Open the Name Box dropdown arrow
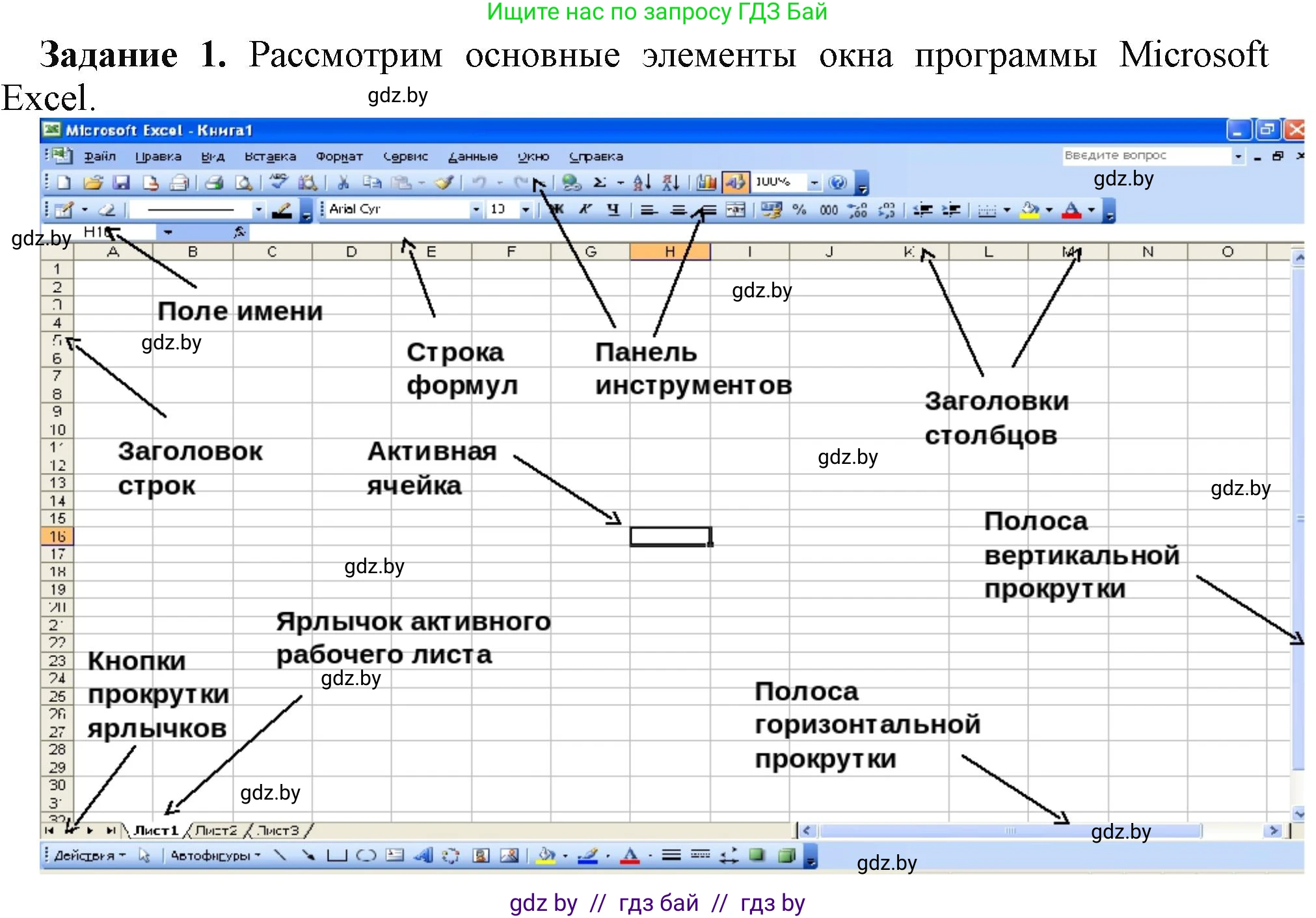Image resolution: width=1316 pixels, height=918 pixels. [168, 232]
